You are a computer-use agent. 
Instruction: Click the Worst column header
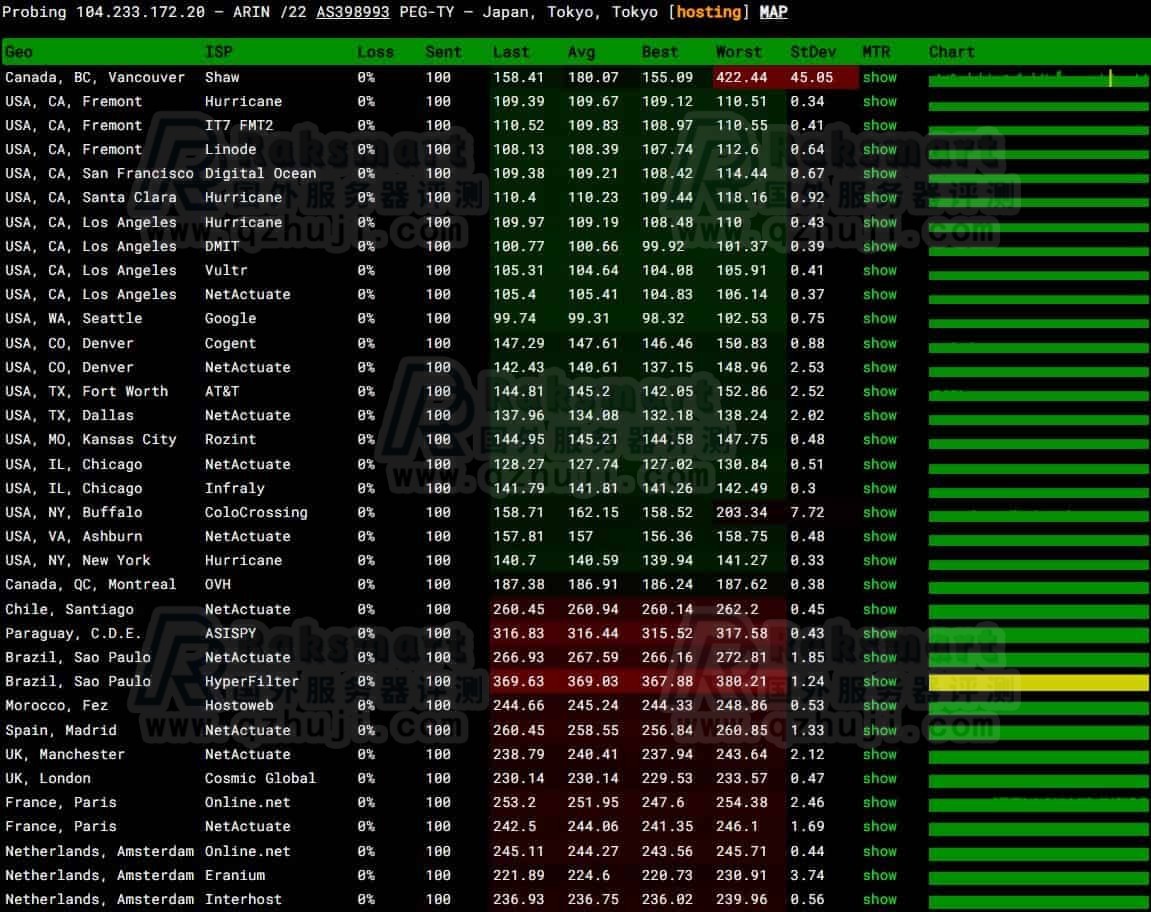pyautogui.click(x=738, y=52)
